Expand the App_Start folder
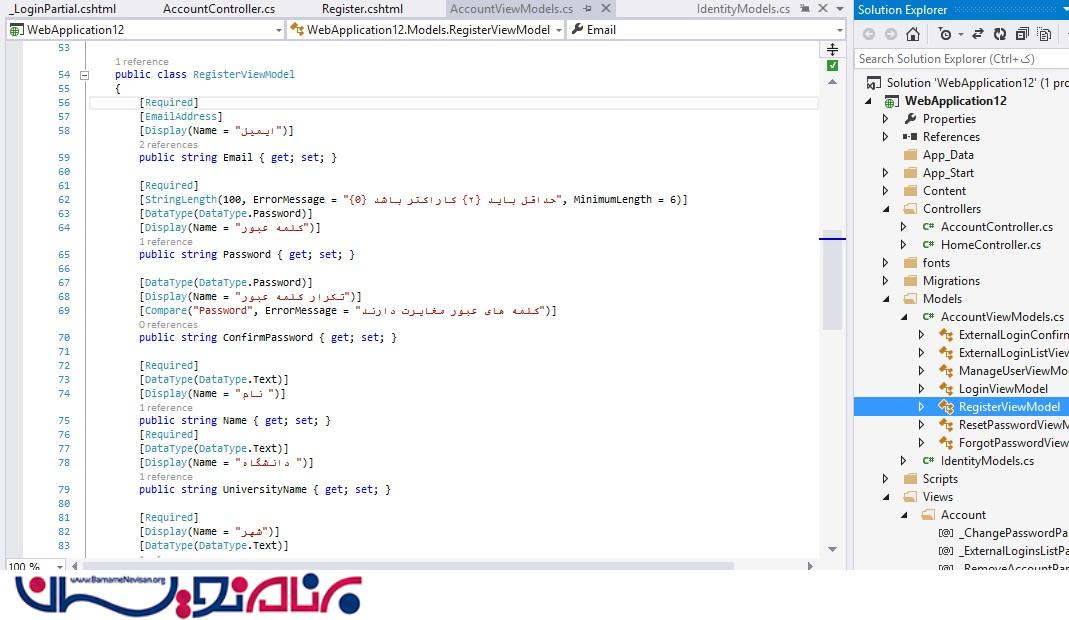1069x620 pixels. 886,173
